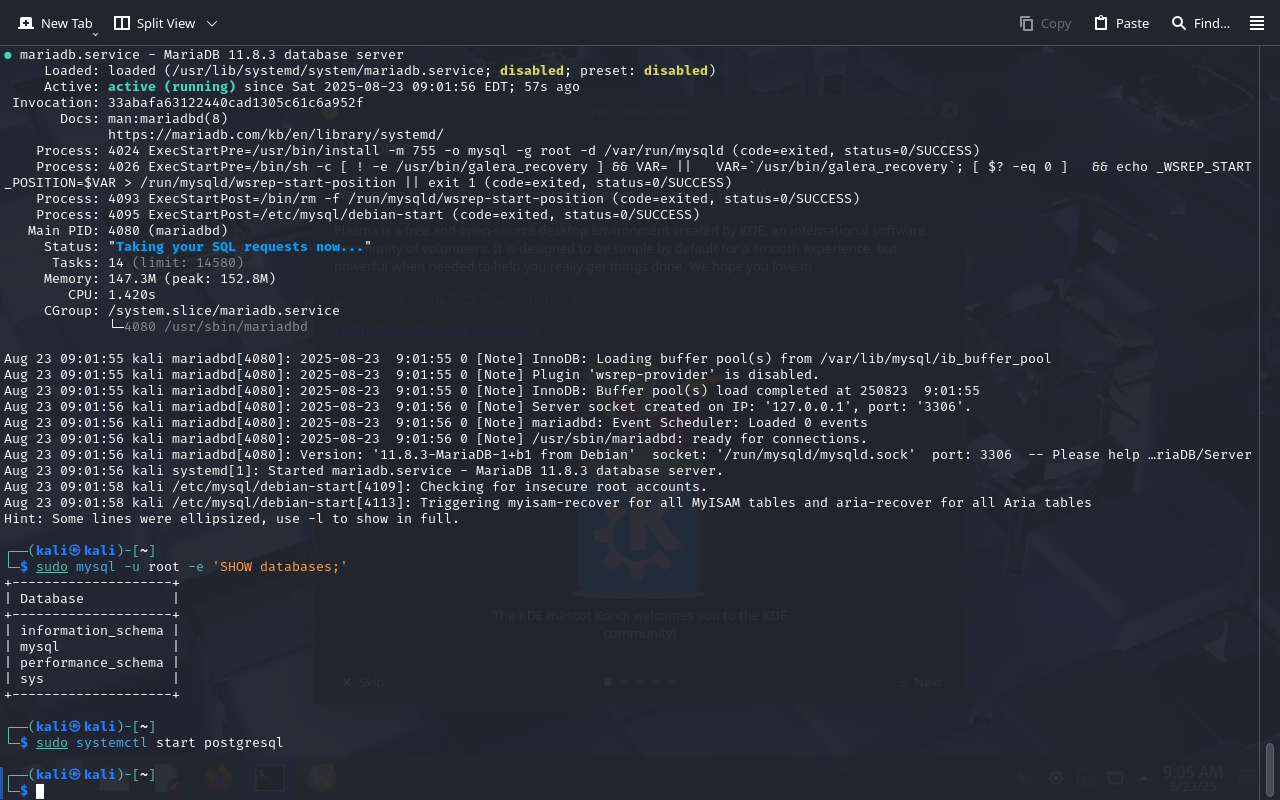
Task: Click 'Main PID: 4080 (mariadbd)' line
Action: [x=128, y=231]
